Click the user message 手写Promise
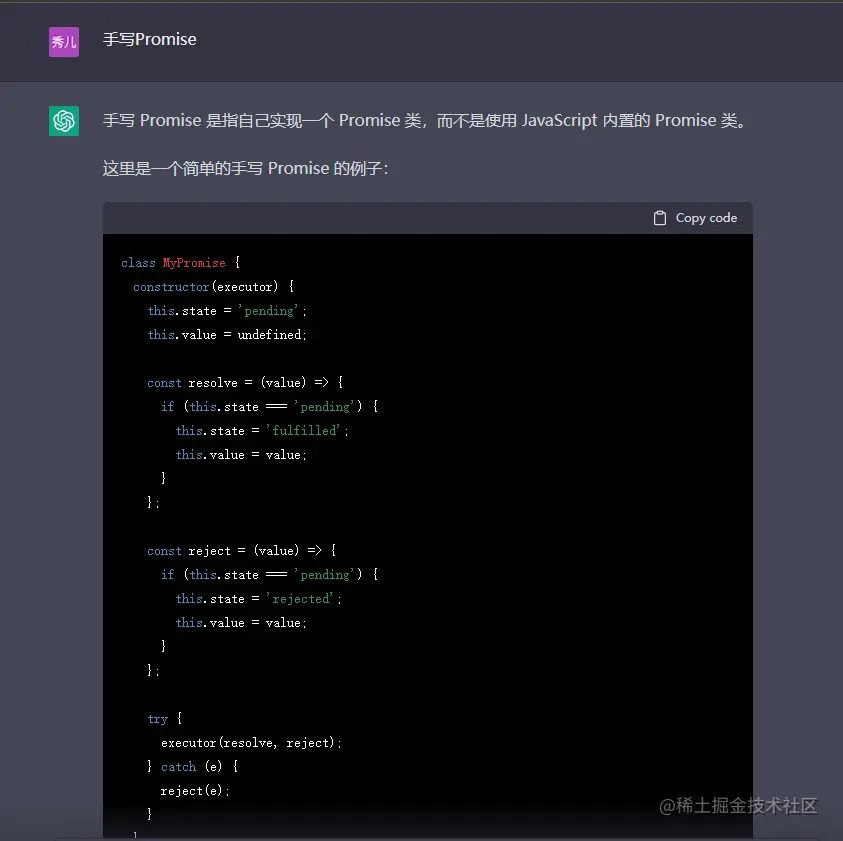The height and width of the screenshot is (841, 843). 149,39
